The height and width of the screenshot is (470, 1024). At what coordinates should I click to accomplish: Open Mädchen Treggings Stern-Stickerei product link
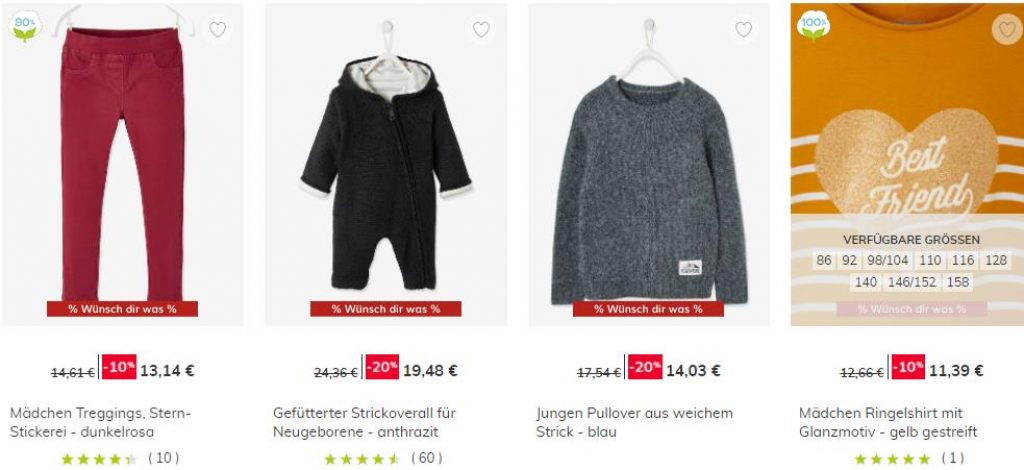pyautogui.click(x=101, y=422)
